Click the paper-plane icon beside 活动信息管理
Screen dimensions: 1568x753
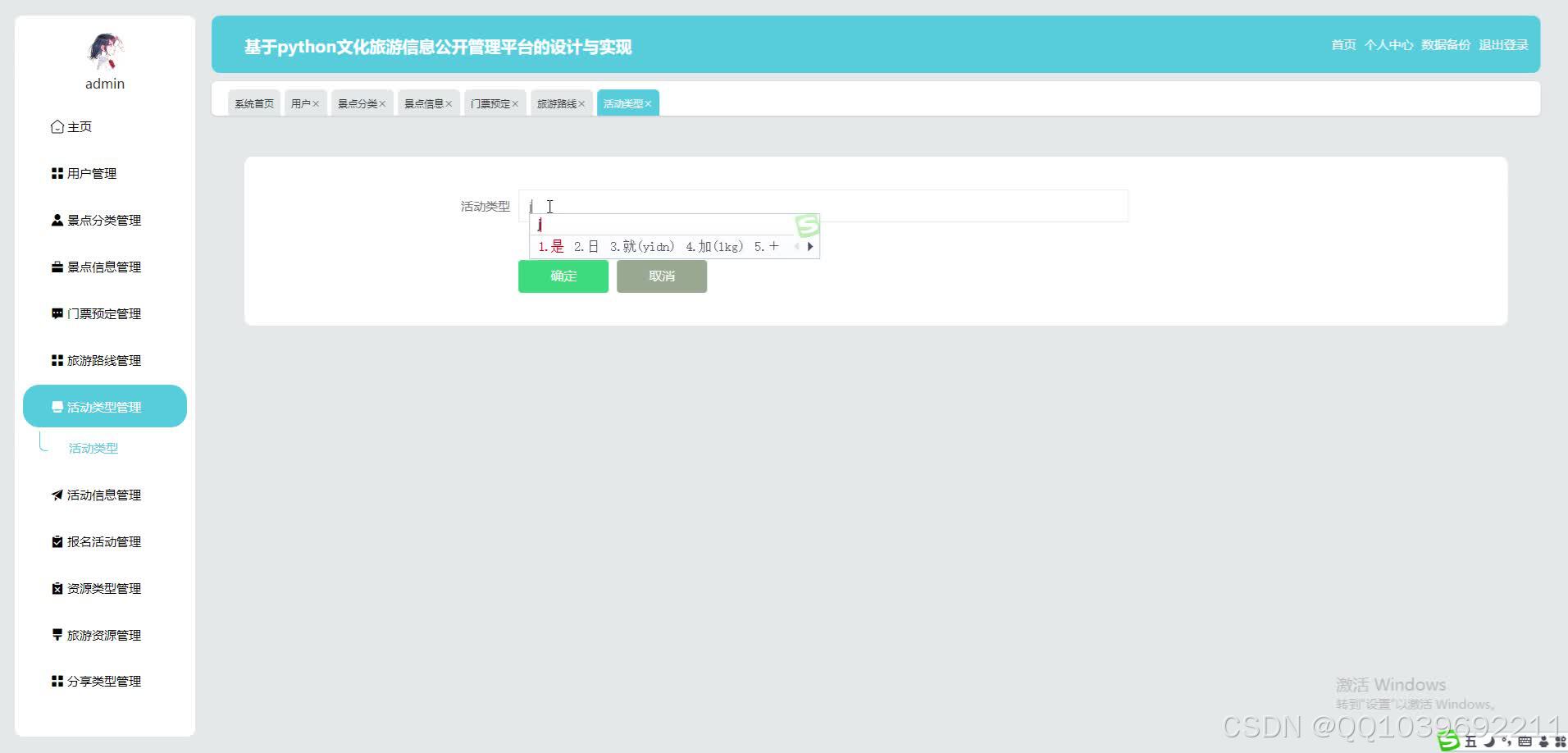click(57, 495)
